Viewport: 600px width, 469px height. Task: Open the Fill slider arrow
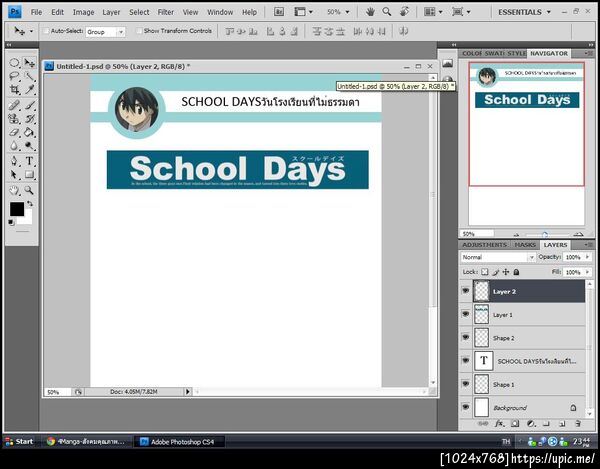pos(587,272)
